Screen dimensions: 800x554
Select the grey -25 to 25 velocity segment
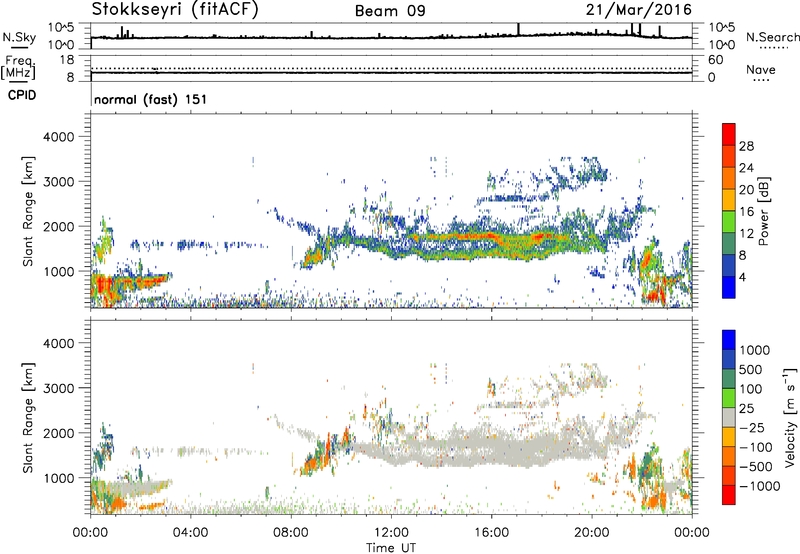click(729, 417)
